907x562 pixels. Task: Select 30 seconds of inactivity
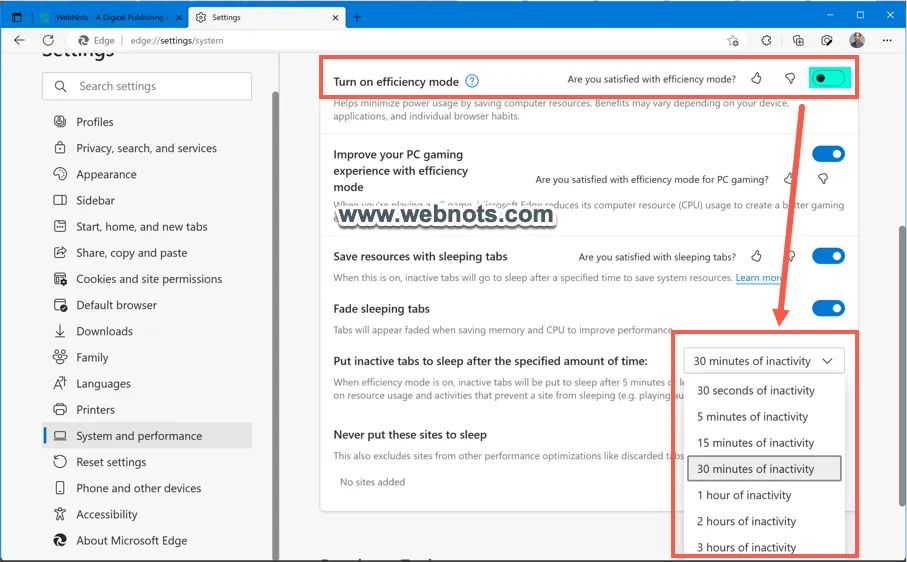pyautogui.click(x=764, y=390)
